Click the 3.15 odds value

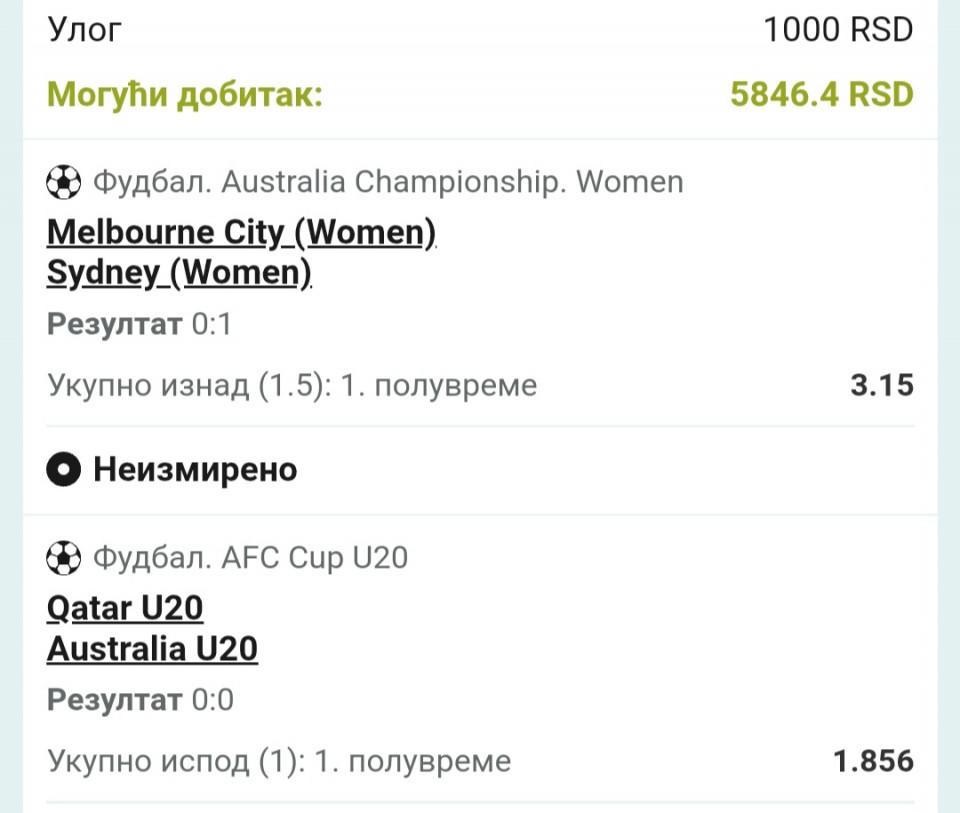coord(882,385)
